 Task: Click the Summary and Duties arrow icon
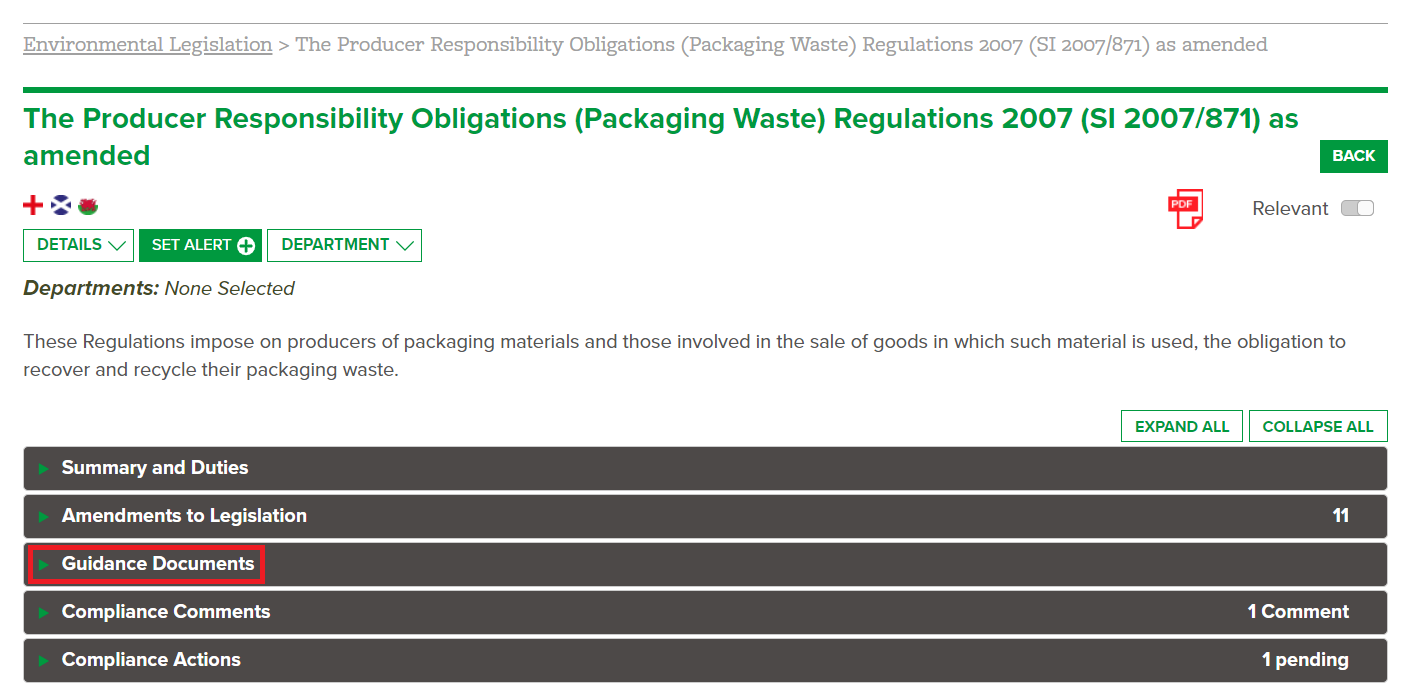click(x=43, y=468)
